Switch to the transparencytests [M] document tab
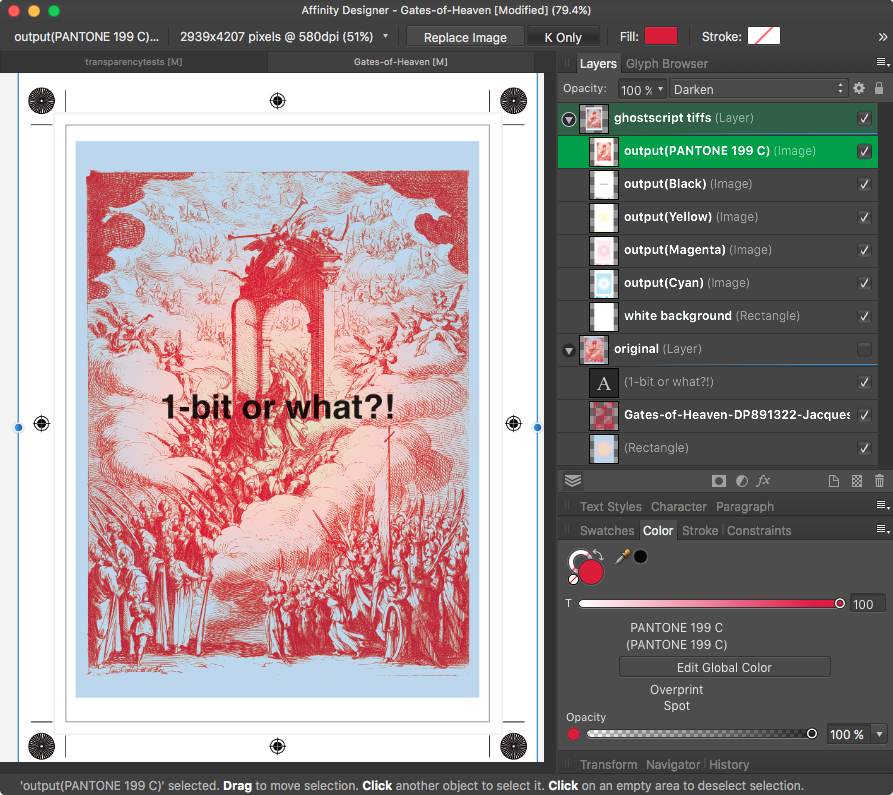The height and width of the screenshot is (795, 893). pyautogui.click(x=134, y=62)
